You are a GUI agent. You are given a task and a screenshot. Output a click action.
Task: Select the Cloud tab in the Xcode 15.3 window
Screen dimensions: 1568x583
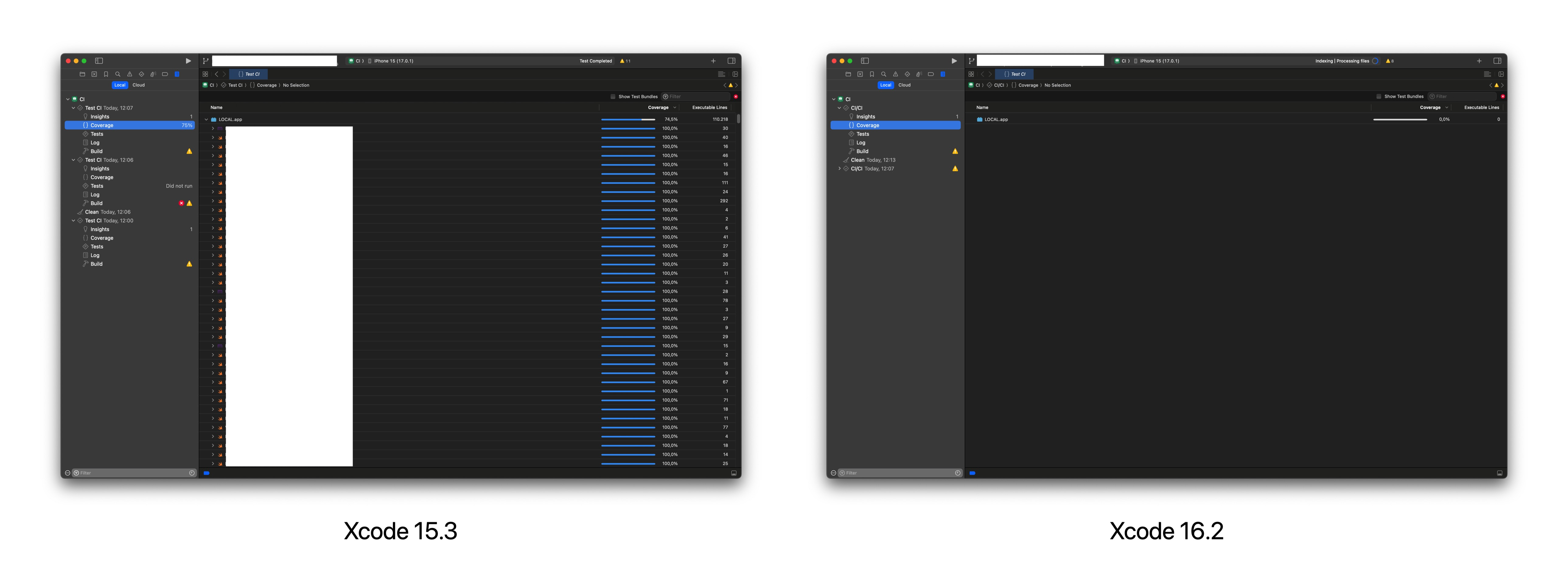[139, 85]
